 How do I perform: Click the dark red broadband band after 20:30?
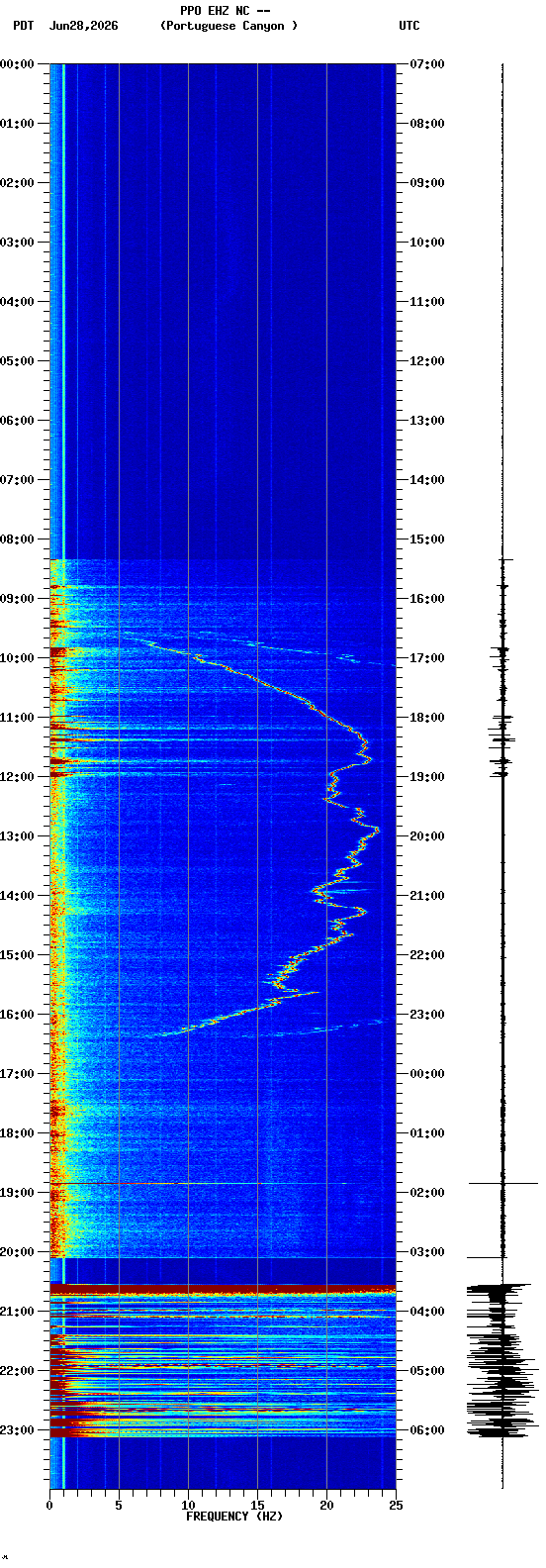[x=223, y=1289]
